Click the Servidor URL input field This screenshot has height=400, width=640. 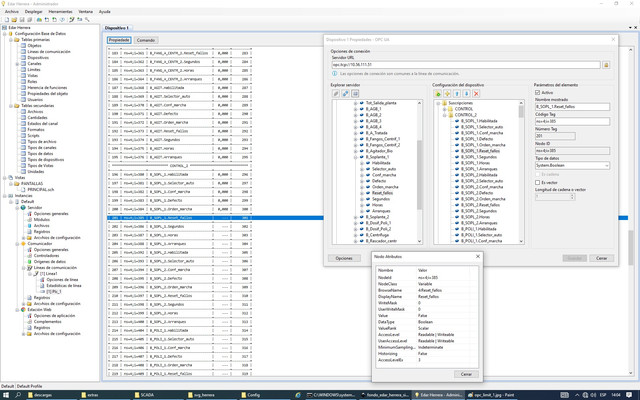pos(465,65)
